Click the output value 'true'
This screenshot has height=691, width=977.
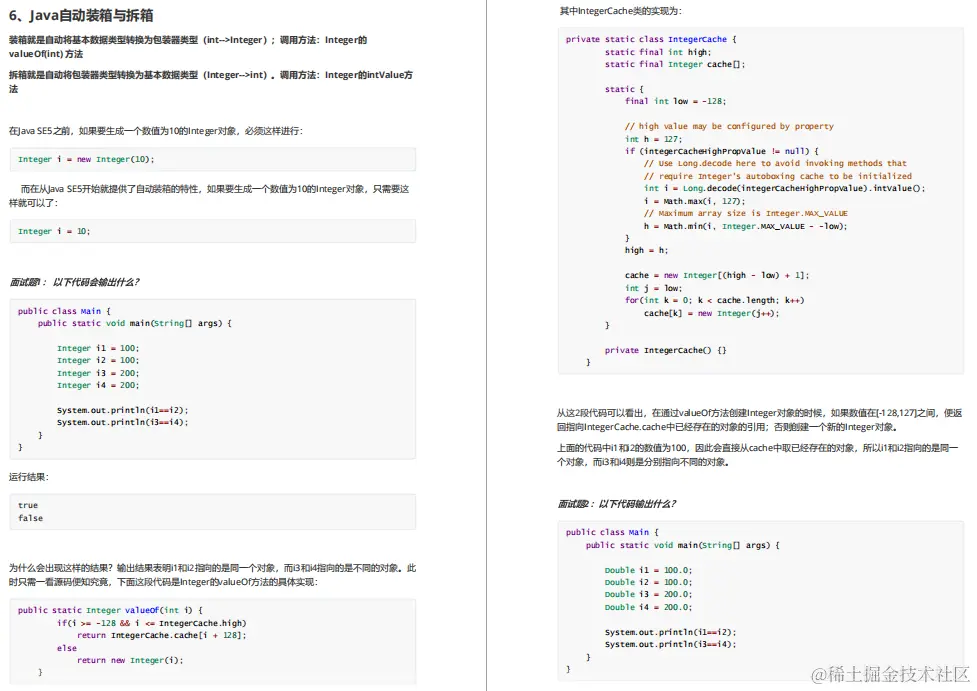28,505
